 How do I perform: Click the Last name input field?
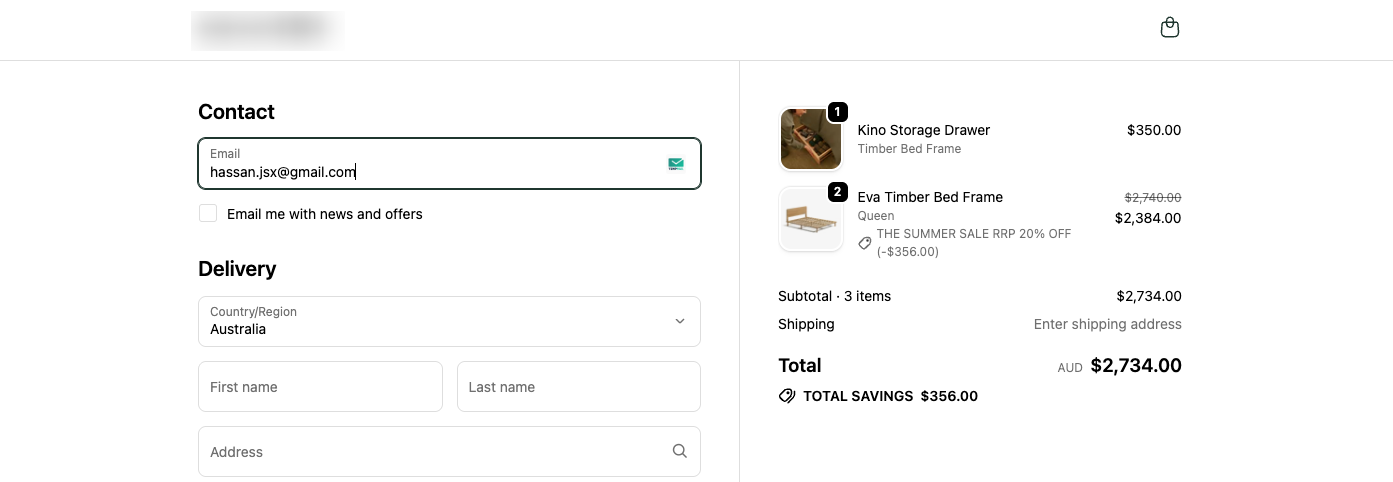pos(579,386)
